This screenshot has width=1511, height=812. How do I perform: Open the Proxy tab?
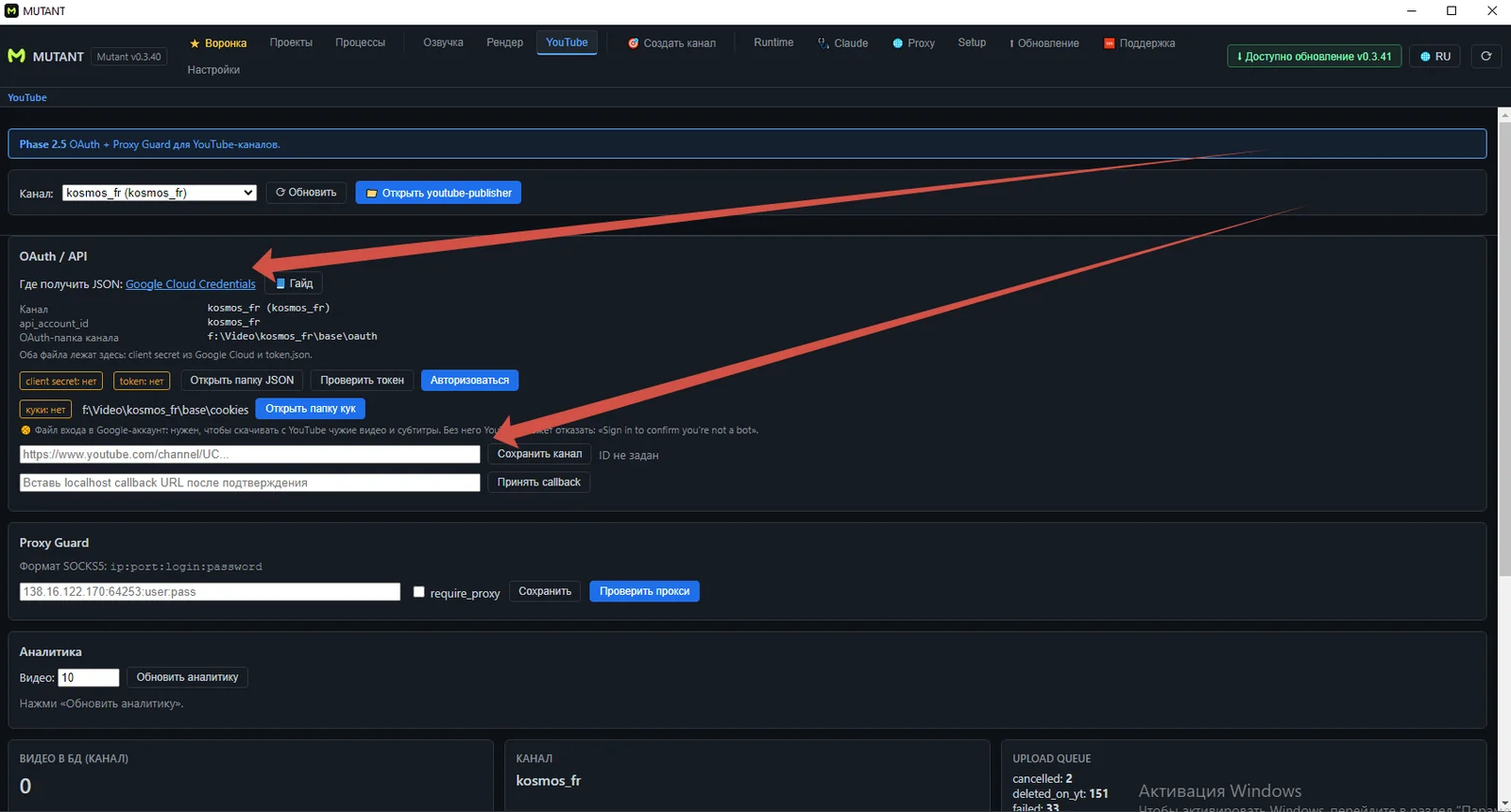tap(914, 43)
